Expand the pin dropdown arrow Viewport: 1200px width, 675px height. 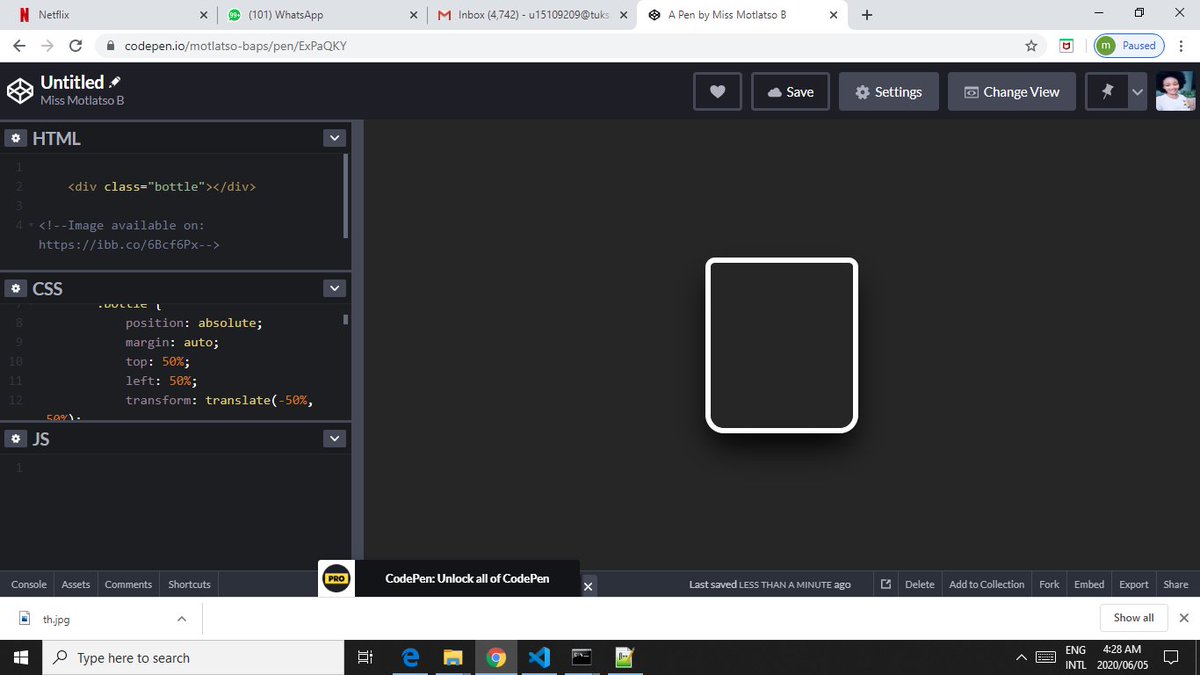[1137, 91]
